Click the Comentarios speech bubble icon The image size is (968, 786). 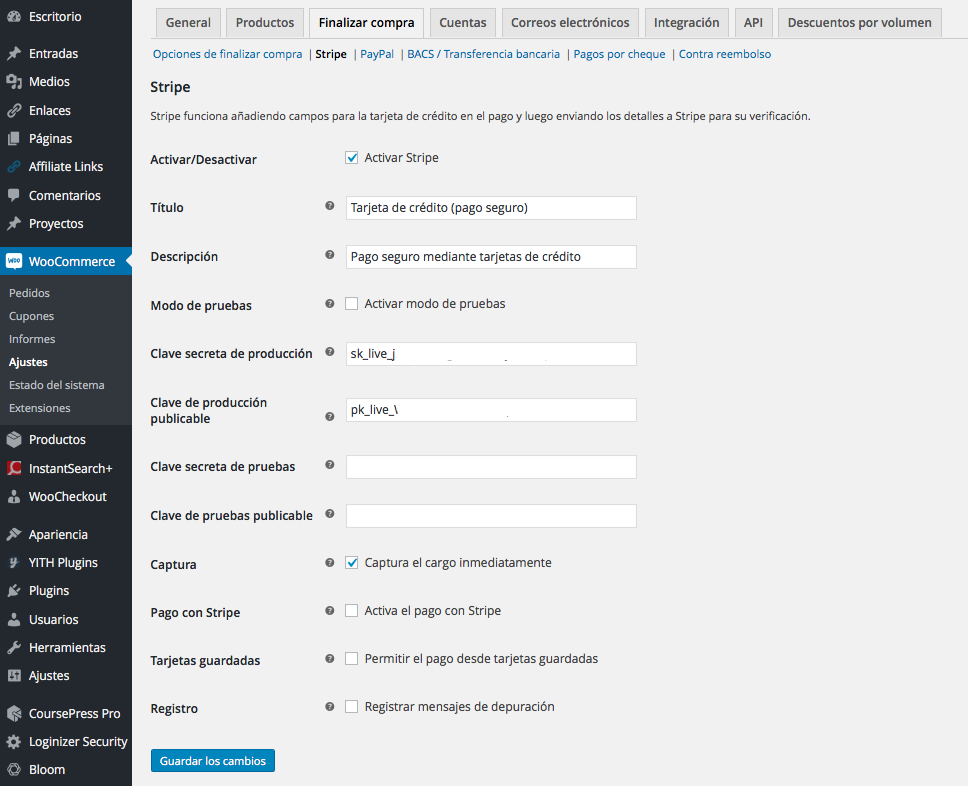(x=14, y=195)
